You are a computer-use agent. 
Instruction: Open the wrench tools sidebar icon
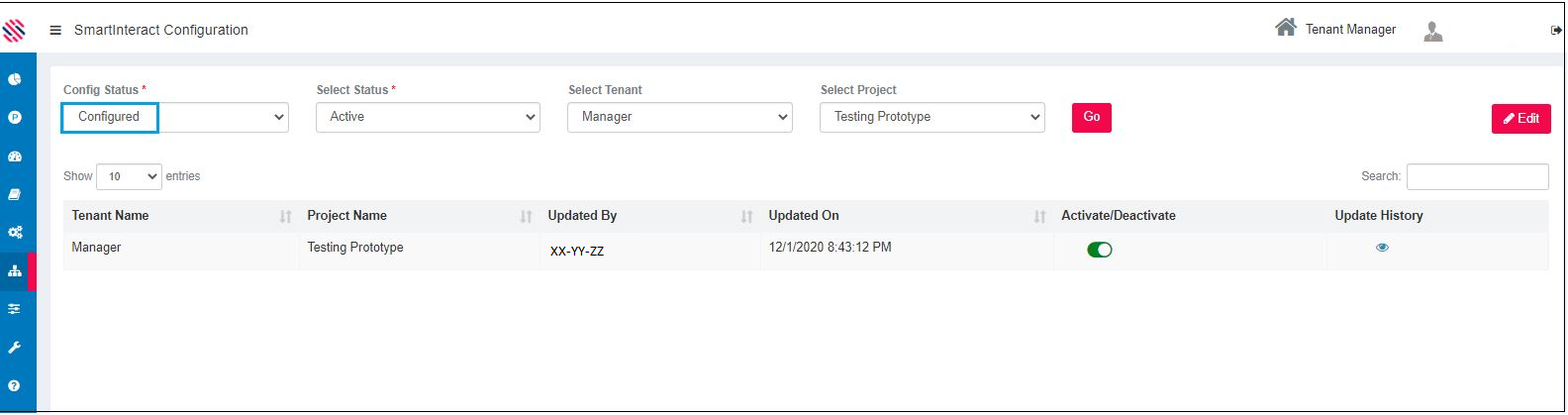point(15,348)
